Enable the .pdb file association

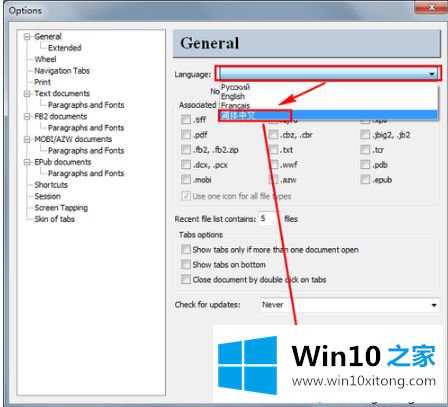pos(365,165)
